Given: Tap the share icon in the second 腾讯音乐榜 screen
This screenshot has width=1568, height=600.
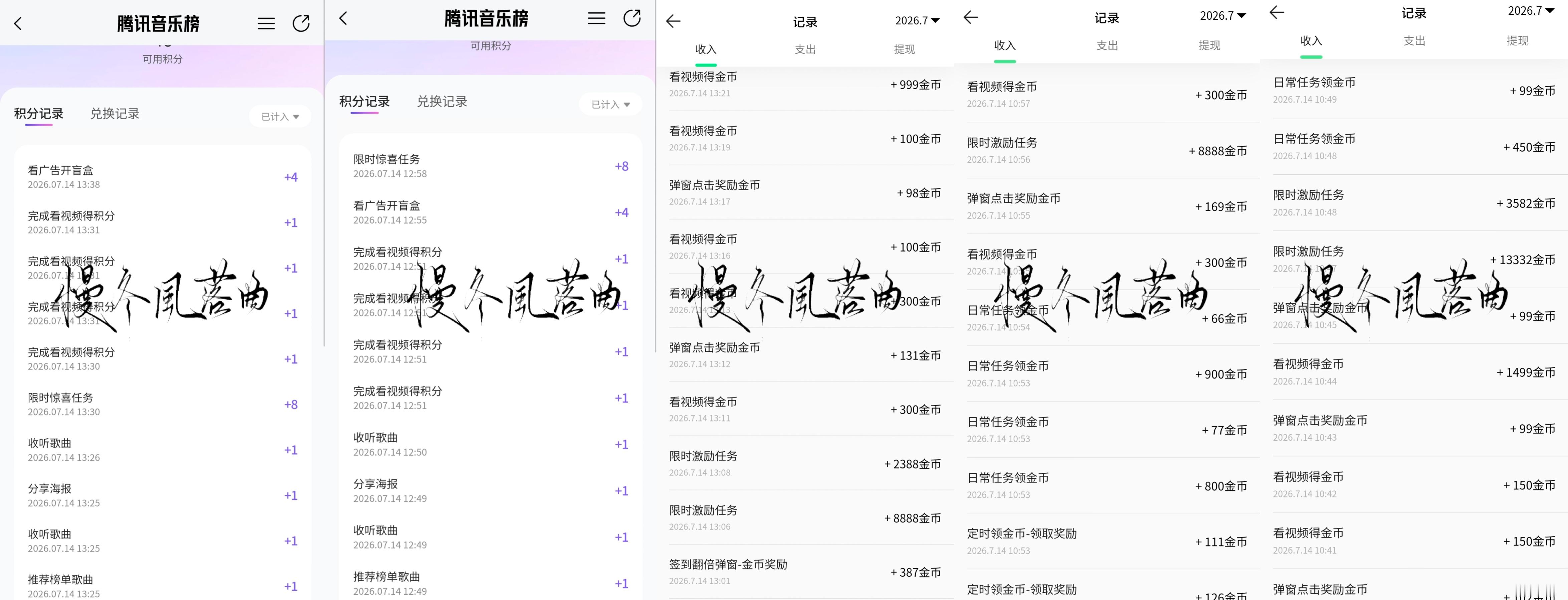Looking at the screenshot, I should (632, 18).
